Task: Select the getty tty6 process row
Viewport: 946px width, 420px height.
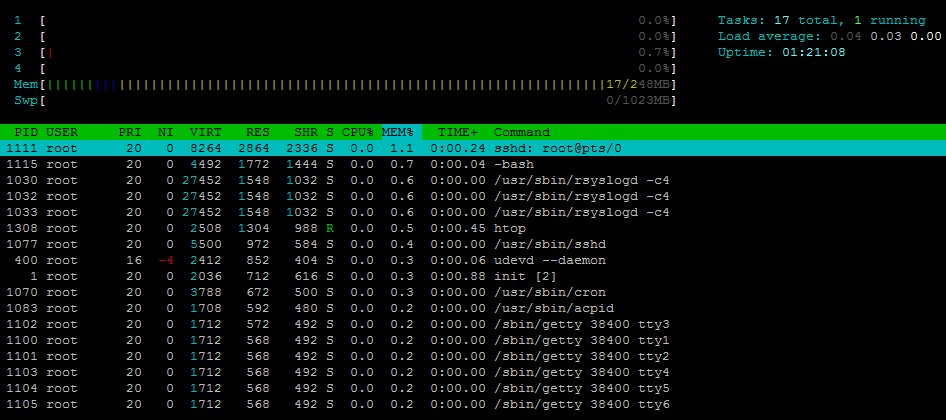Action: 473,404
